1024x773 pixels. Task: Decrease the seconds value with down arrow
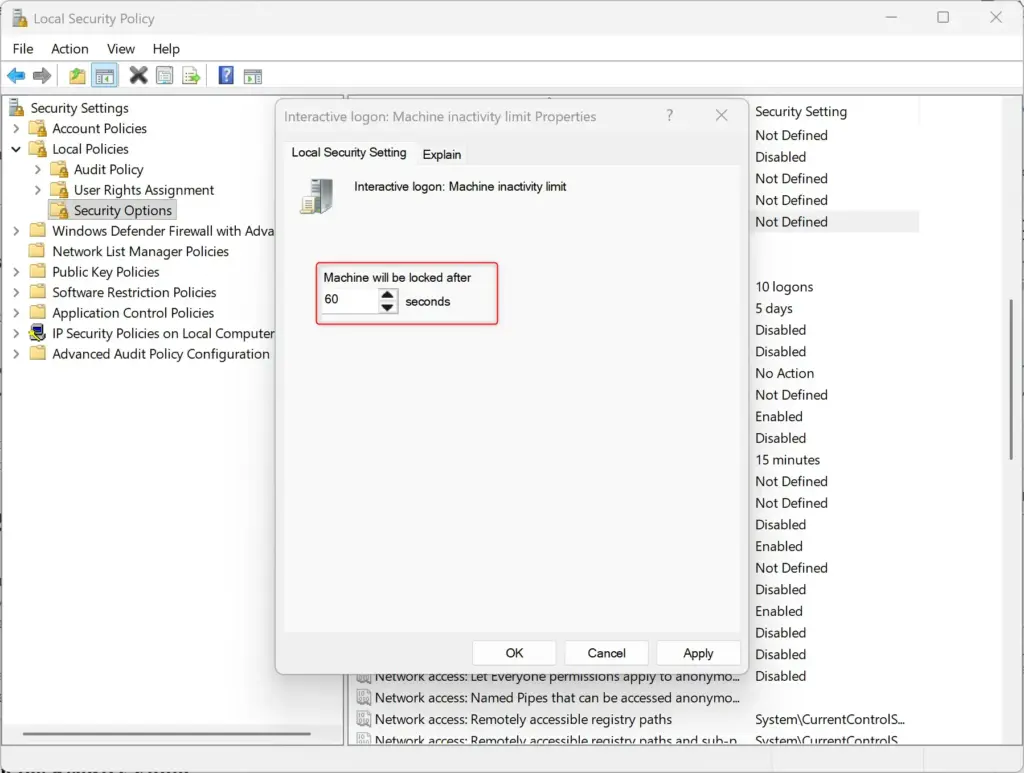[387, 307]
